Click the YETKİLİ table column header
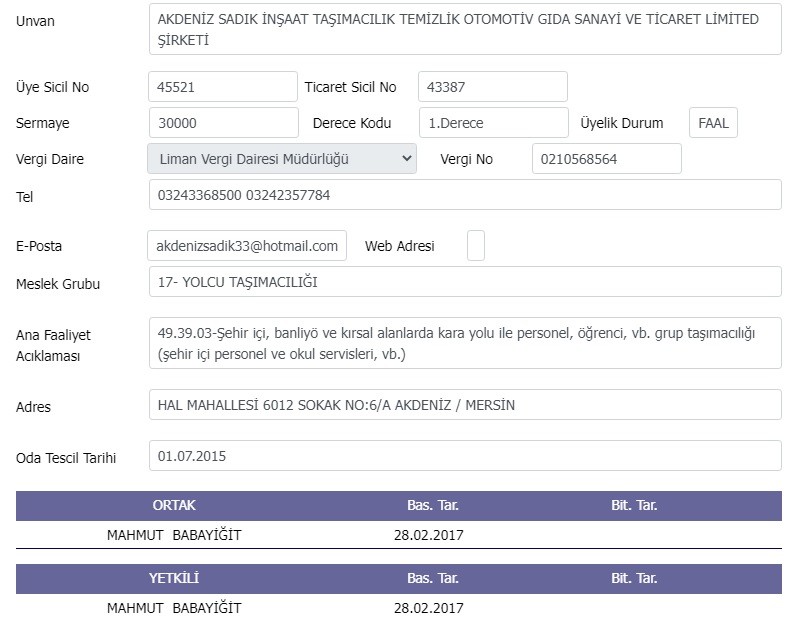 (x=173, y=579)
